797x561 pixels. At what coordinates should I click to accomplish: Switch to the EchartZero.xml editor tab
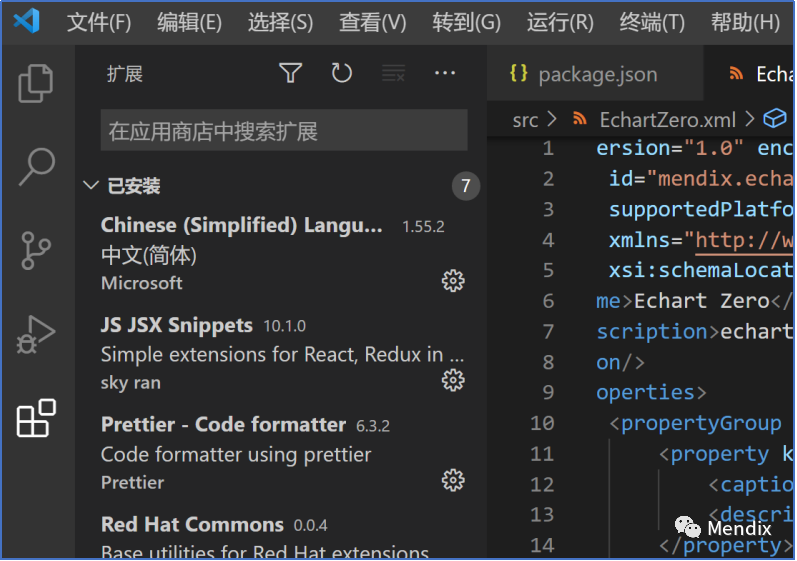click(x=750, y=74)
